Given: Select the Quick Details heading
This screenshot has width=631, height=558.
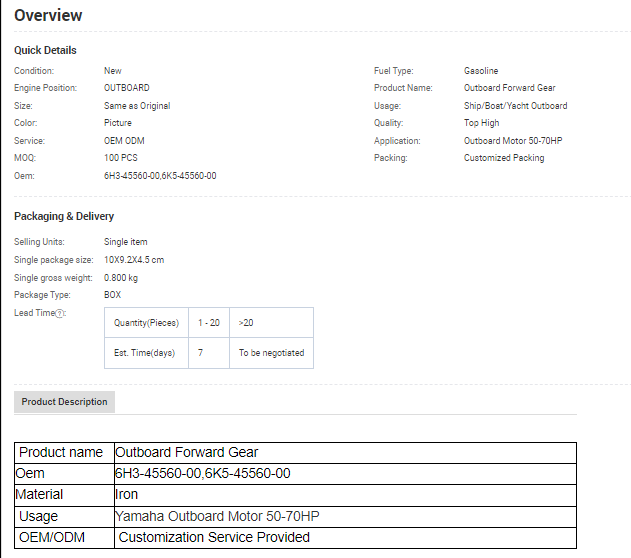Looking at the screenshot, I should tap(45, 50).
